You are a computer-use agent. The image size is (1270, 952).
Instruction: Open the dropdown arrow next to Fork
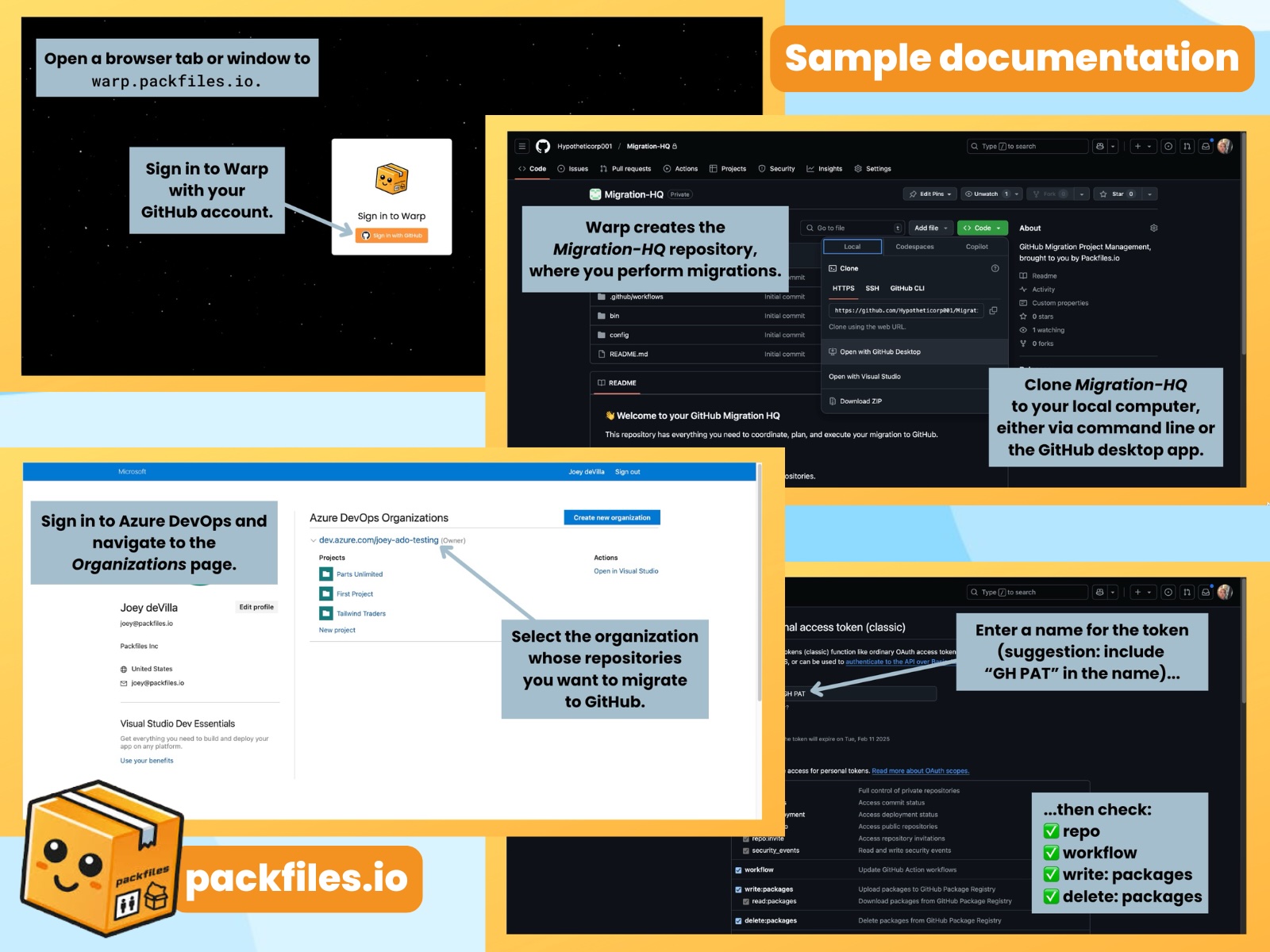point(1082,194)
